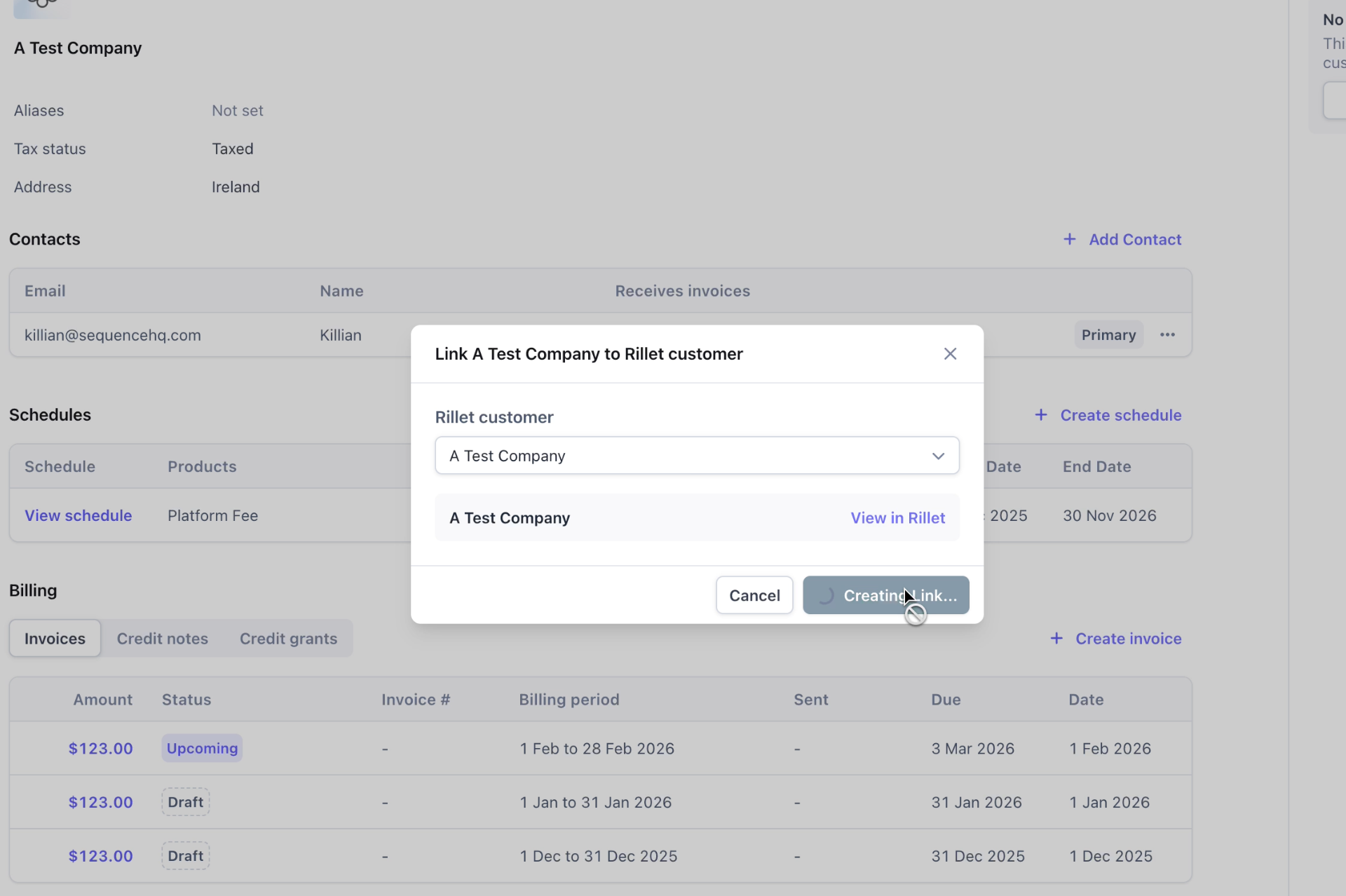Expand the Rillet customer dropdown chevron
1346x896 pixels.
click(939, 456)
